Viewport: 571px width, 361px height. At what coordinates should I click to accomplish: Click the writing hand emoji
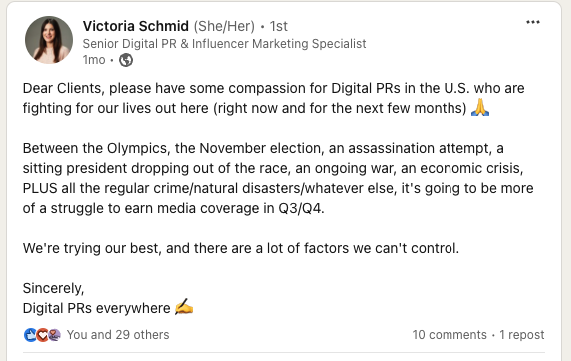pyautogui.click(x=184, y=307)
